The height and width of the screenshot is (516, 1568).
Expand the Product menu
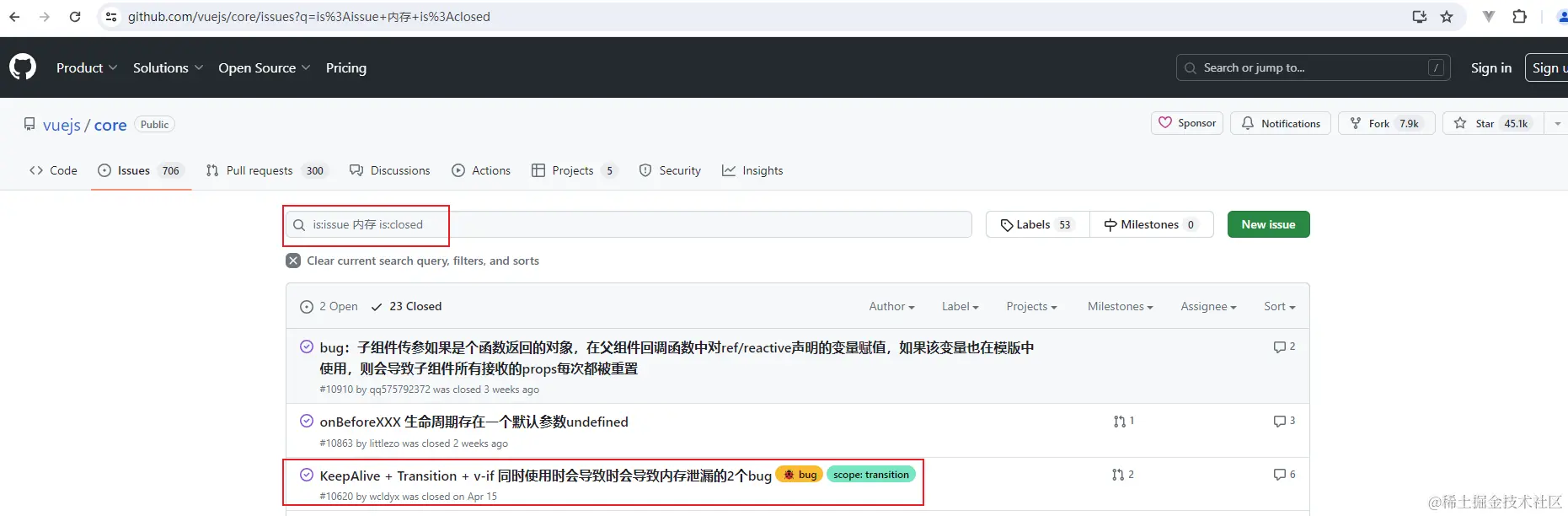86,67
